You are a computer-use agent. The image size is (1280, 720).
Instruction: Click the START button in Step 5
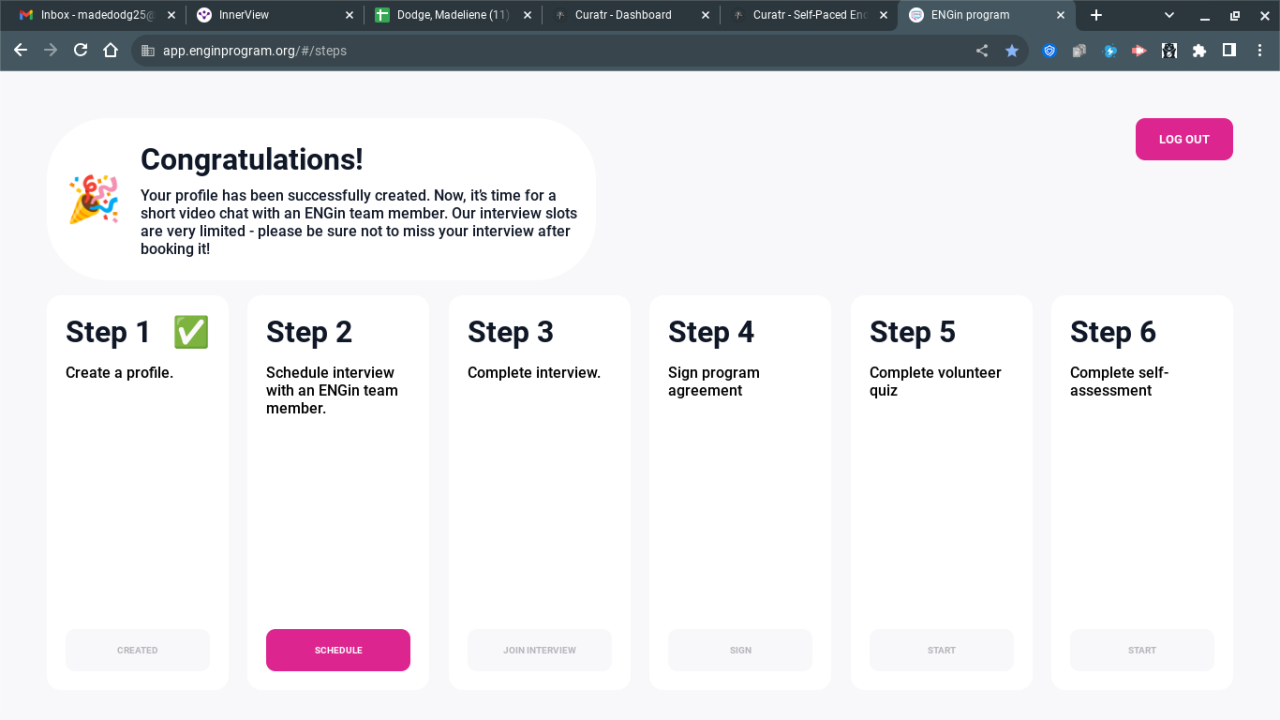[x=941, y=650]
